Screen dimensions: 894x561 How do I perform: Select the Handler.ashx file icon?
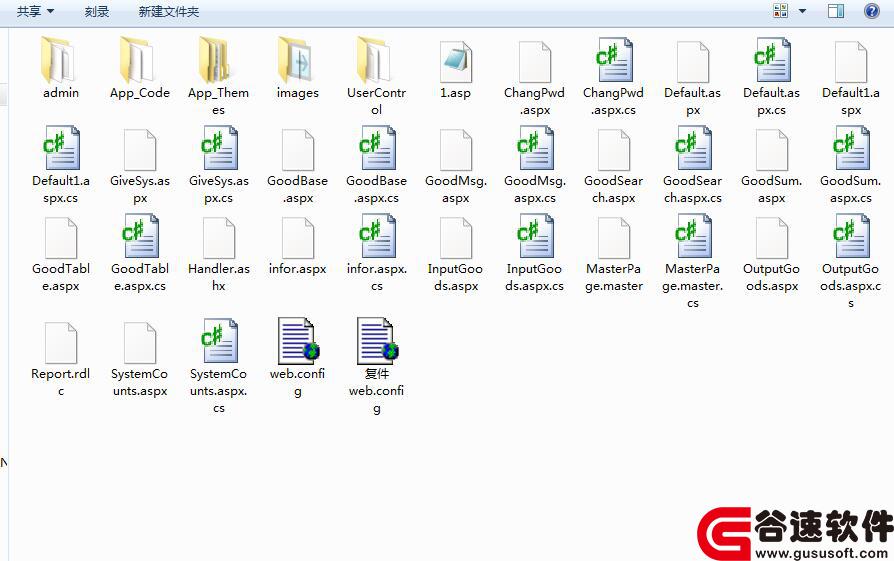click(219, 238)
